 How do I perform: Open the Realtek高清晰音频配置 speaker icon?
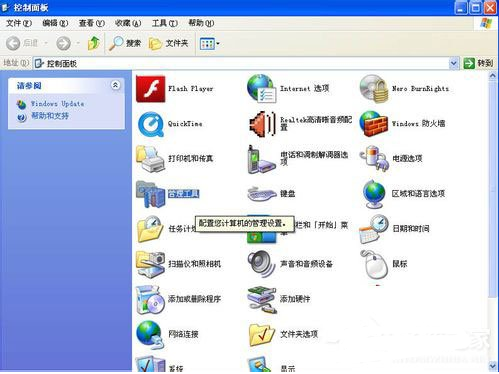[262, 124]
